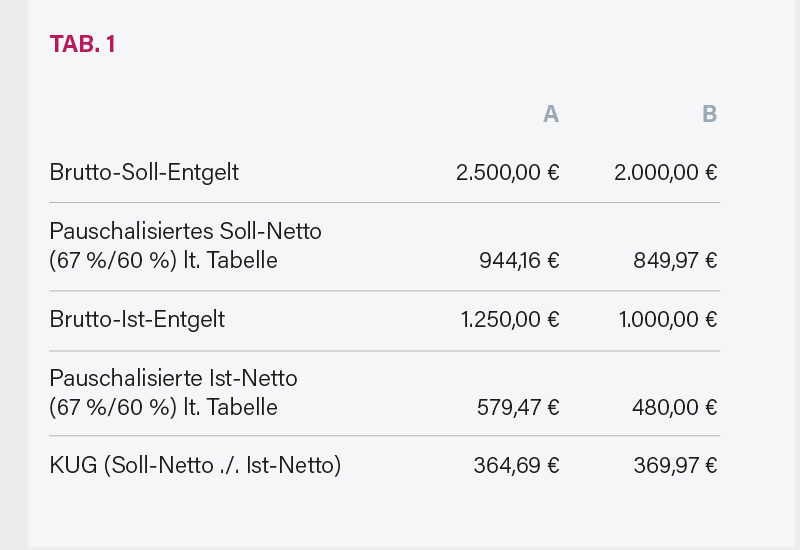The width and height of the screenshot is (800, 550).
Task: Click the TAB. 1 heading
Action: 83,44
